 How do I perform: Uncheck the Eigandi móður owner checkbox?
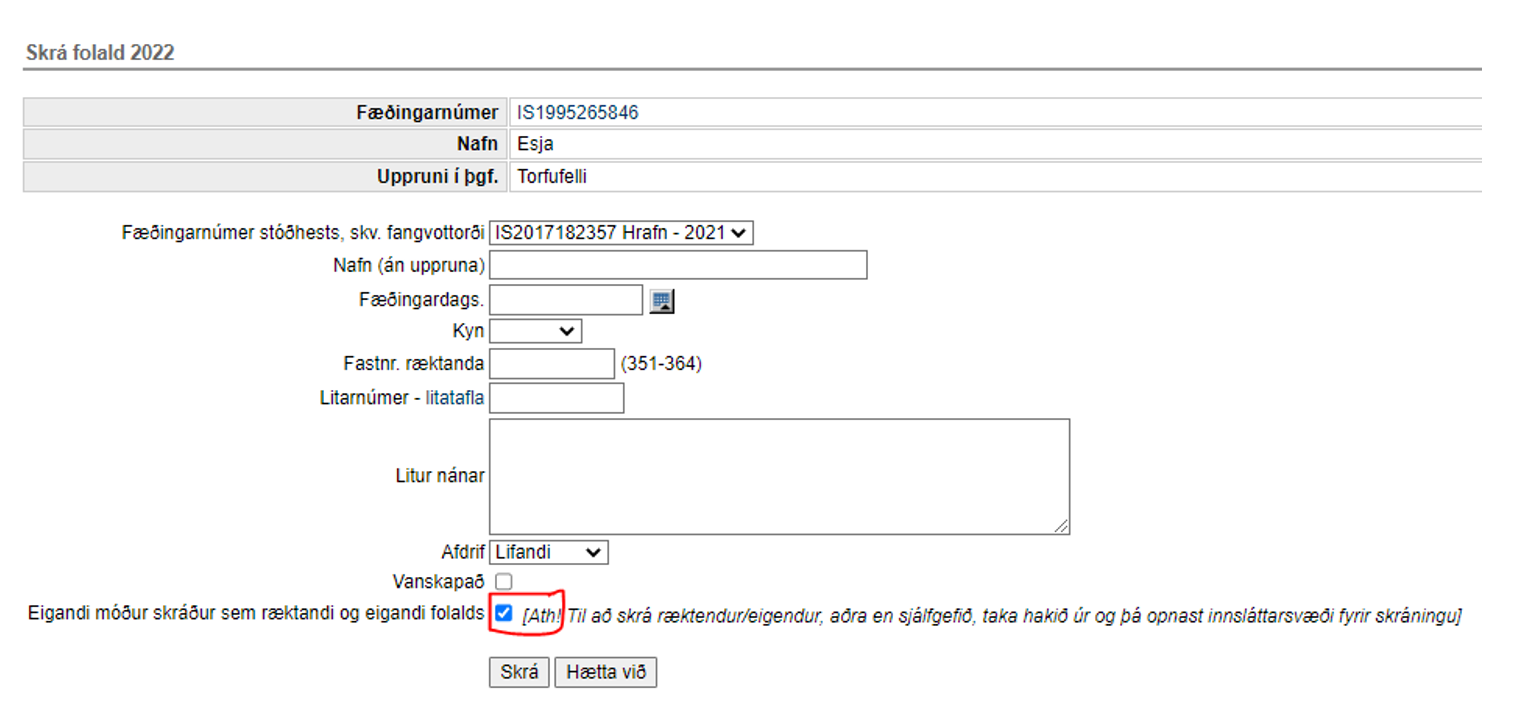point(504,614)
